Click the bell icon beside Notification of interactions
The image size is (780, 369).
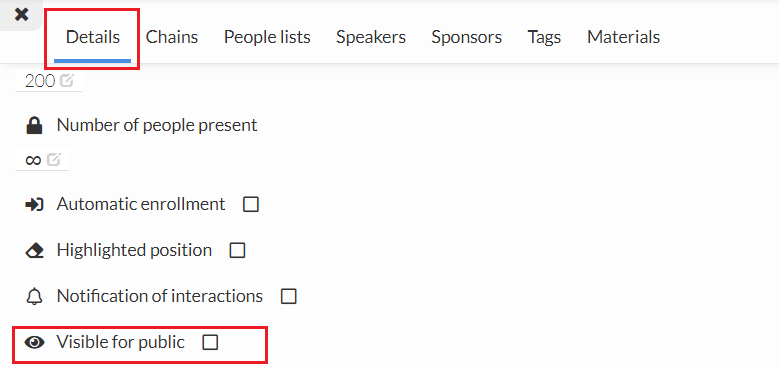[34, 296]
